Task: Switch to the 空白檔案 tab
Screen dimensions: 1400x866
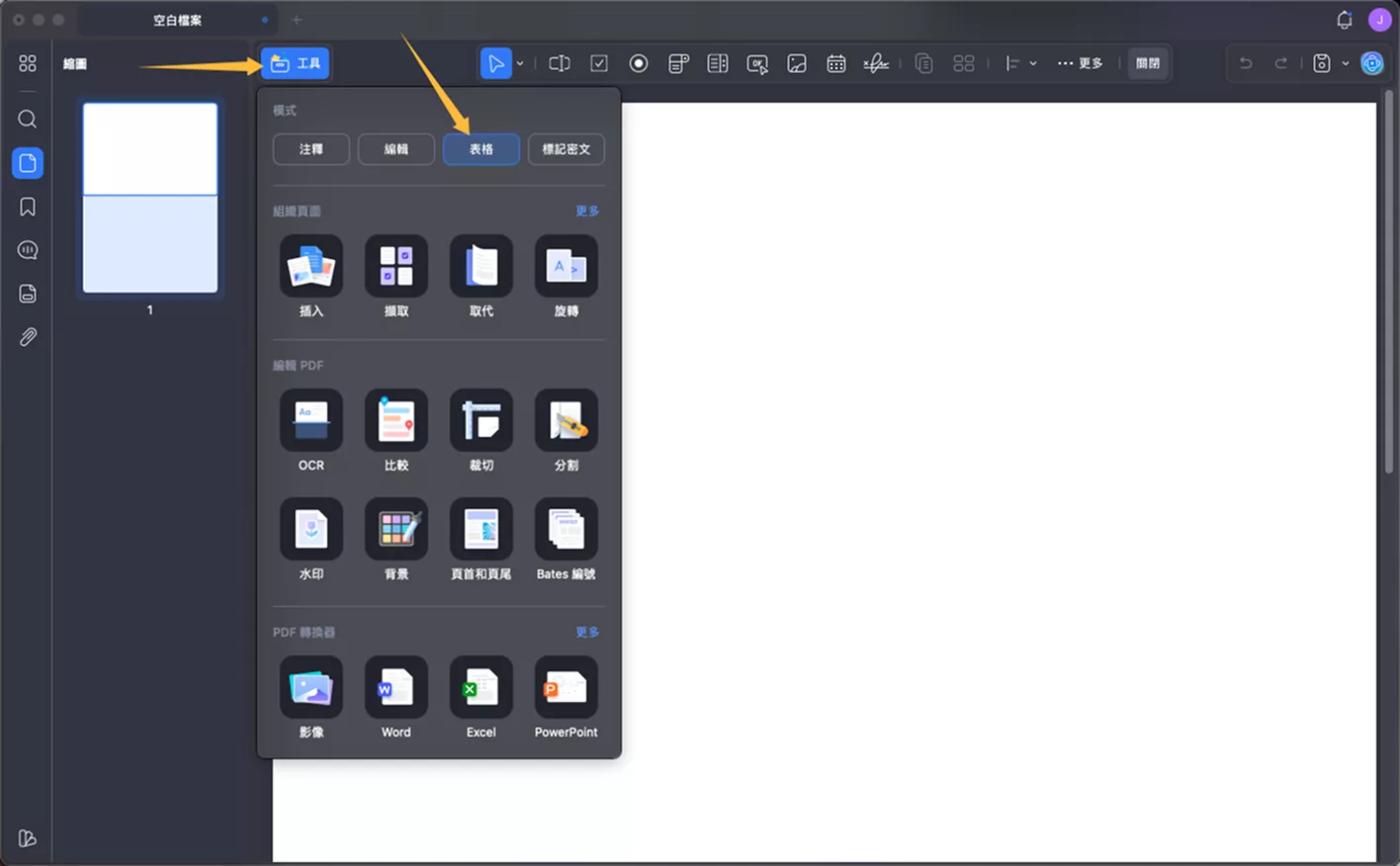Action: click(x=178, y=20)
